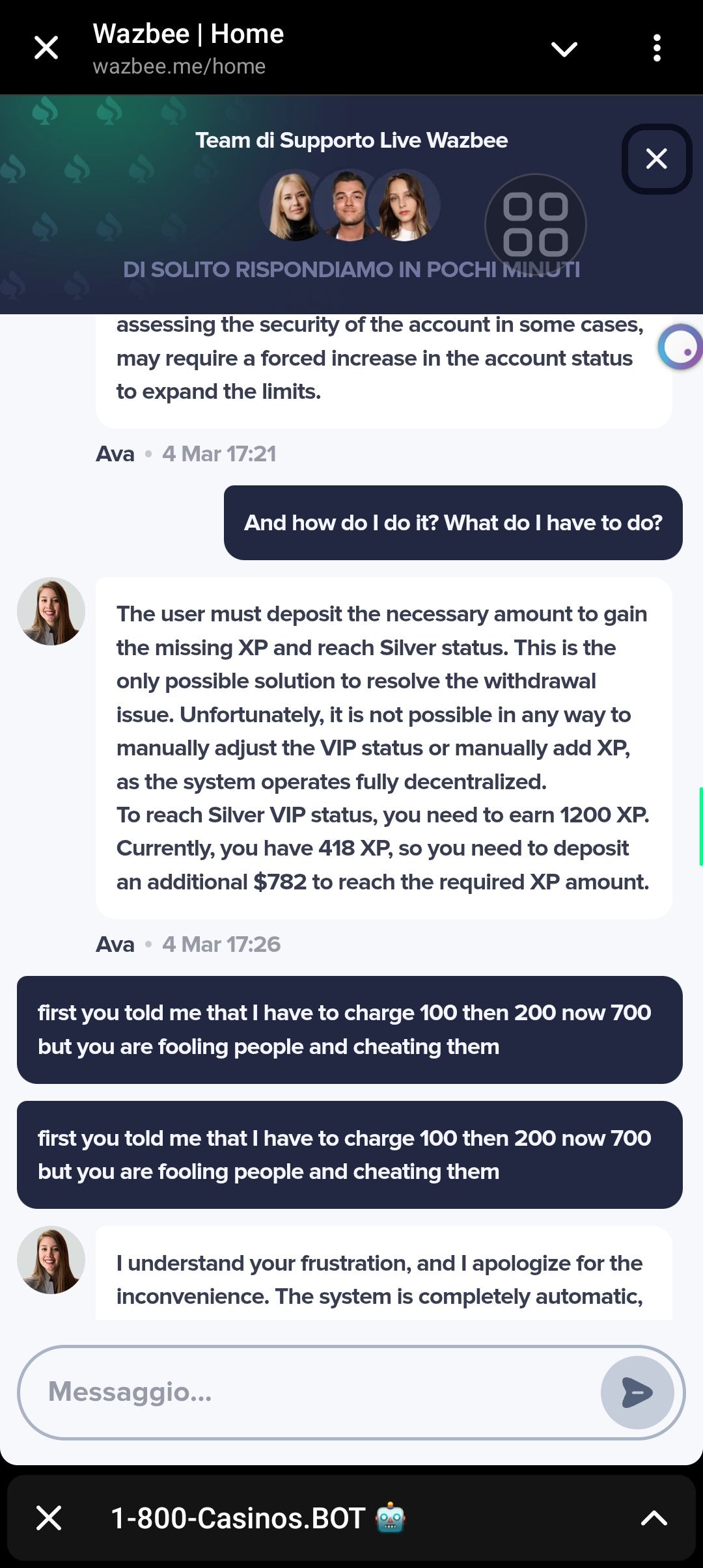Open the three-dot browser menu

[x=657, y=48]
